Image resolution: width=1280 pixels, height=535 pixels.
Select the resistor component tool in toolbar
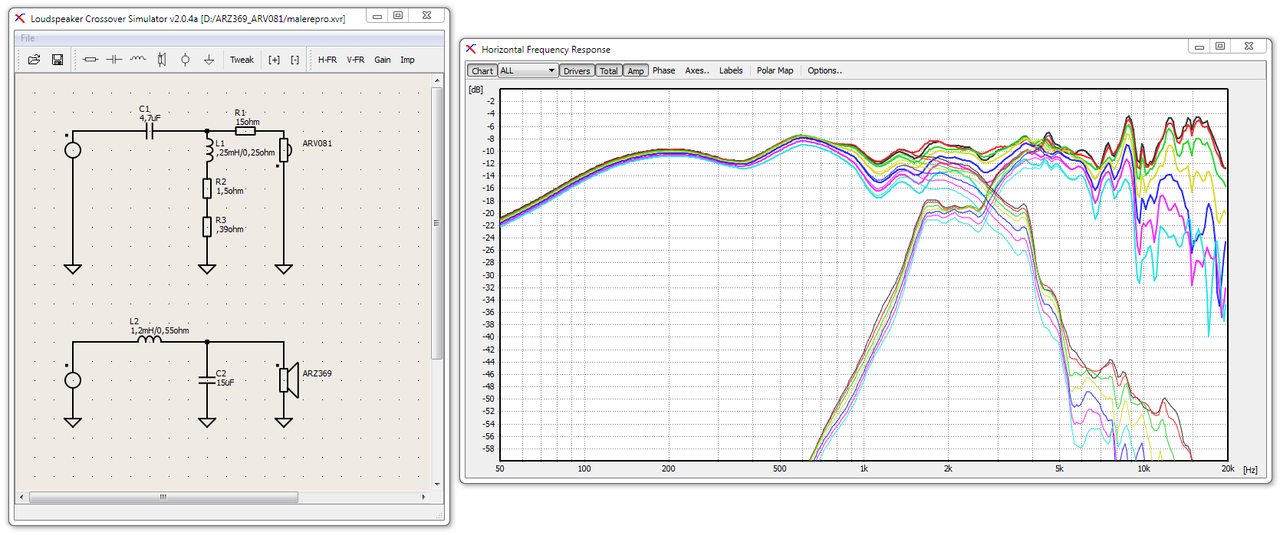pos(91,60)
